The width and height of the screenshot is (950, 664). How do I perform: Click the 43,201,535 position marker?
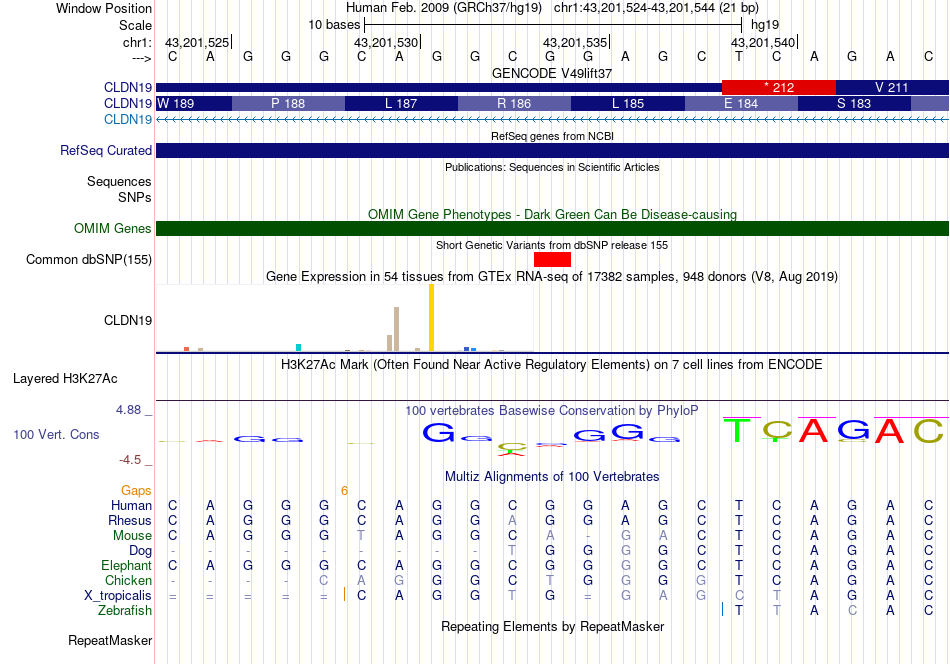575,42
